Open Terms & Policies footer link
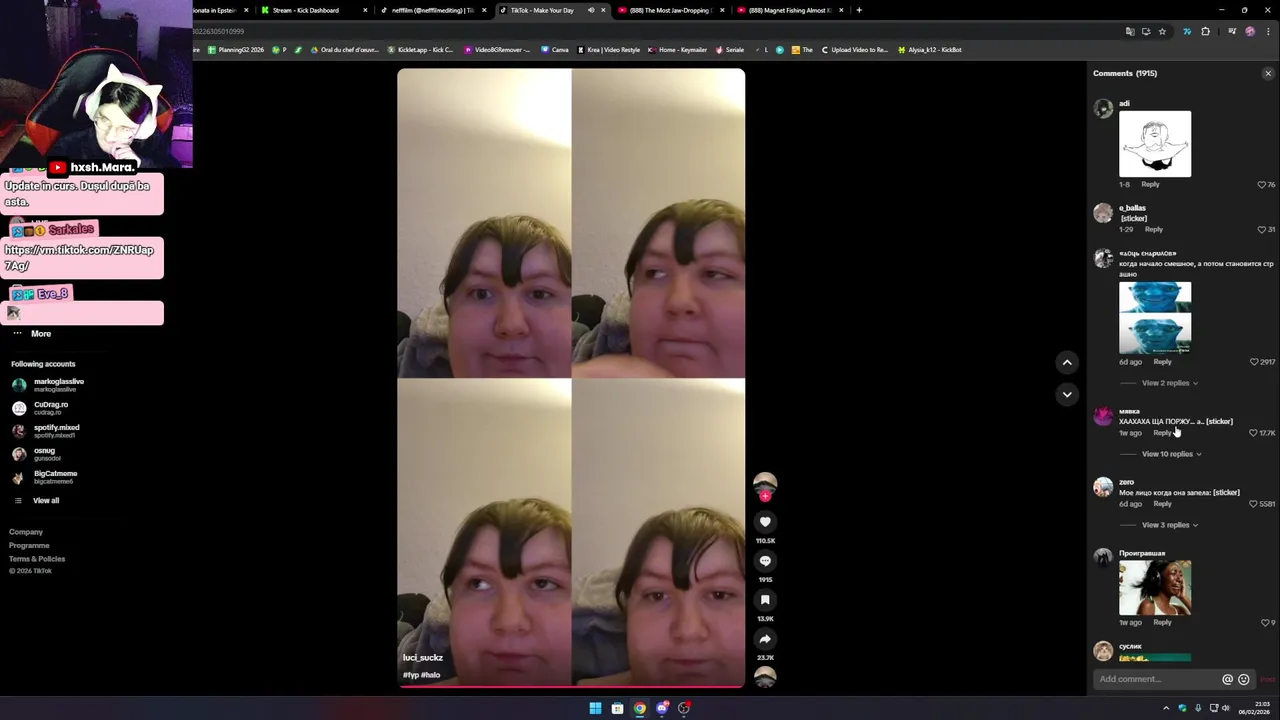The width and height of the screenshot is (1280, 720). [37, 559]
